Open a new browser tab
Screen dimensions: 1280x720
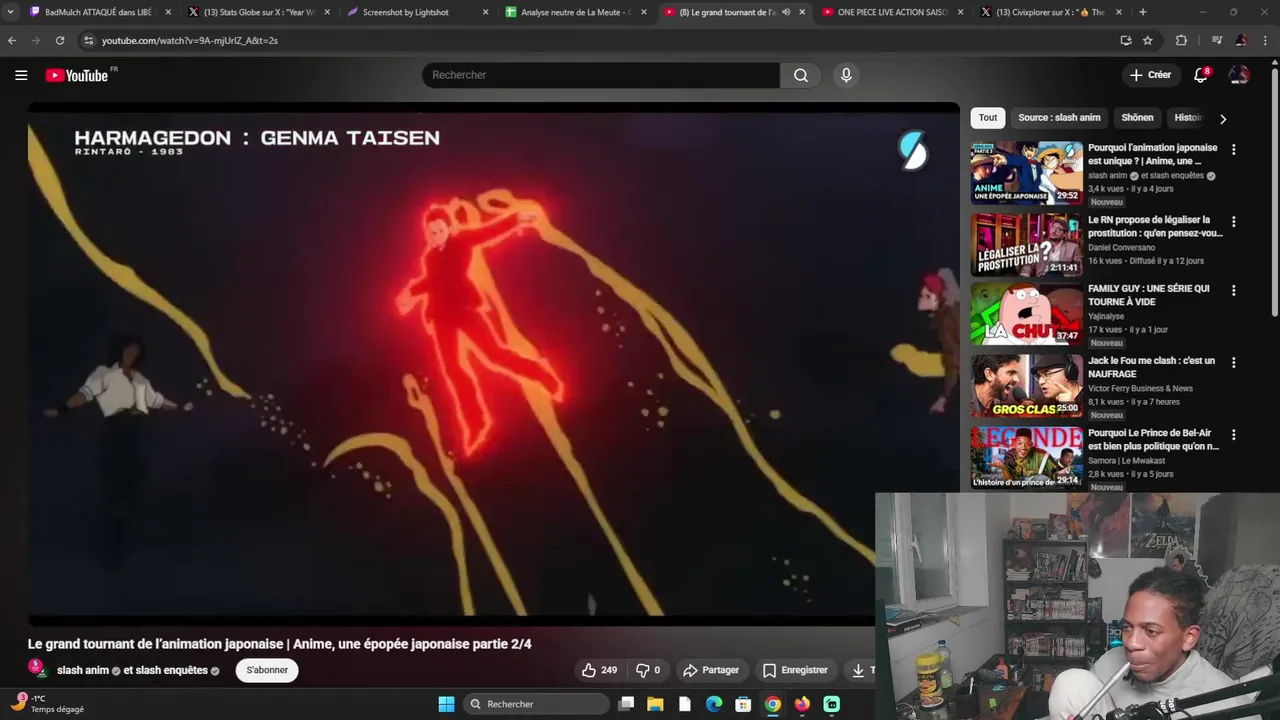coord(1143,12)
